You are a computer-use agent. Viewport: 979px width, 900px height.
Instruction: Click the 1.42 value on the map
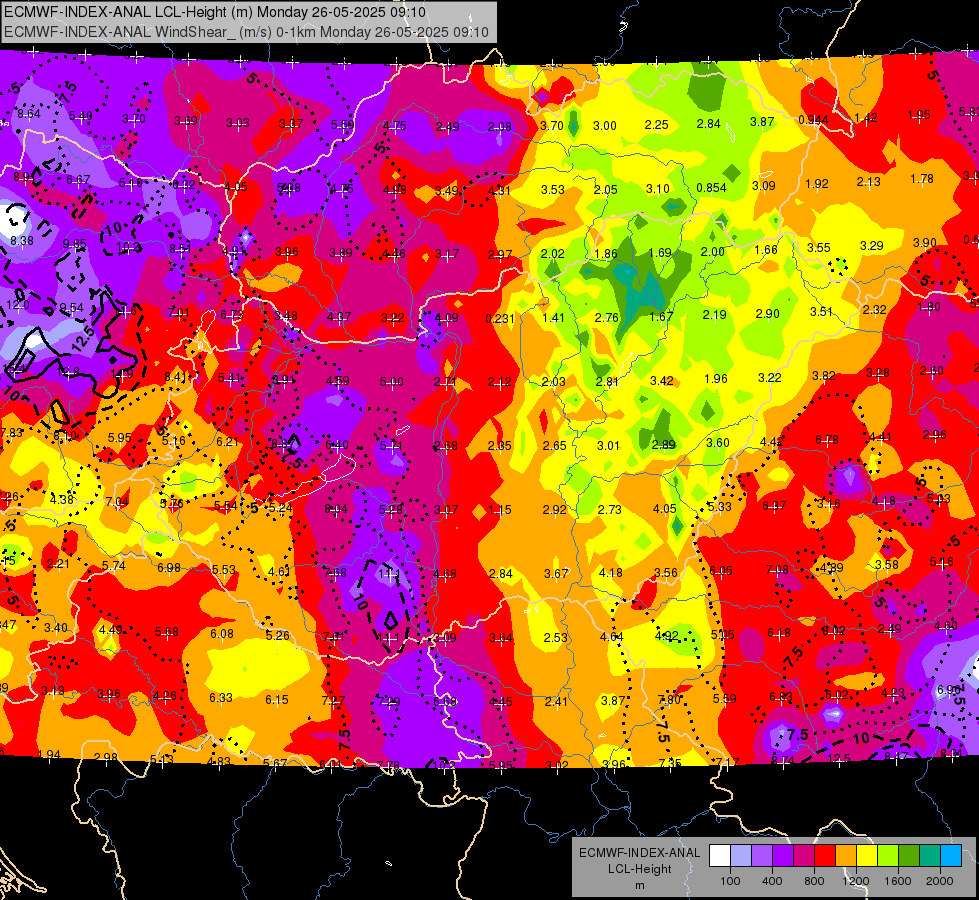tap(866, 117)
